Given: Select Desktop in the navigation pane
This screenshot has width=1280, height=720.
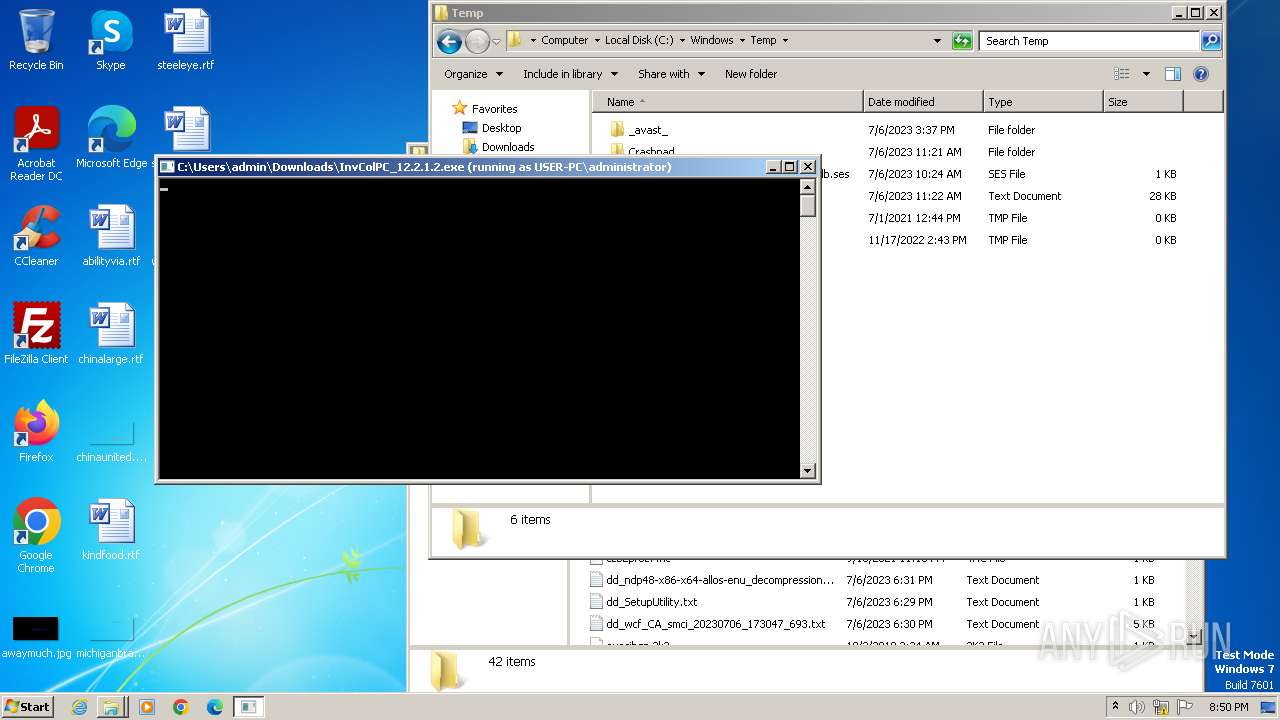Looking at the screenshot, I should (501, 128).
